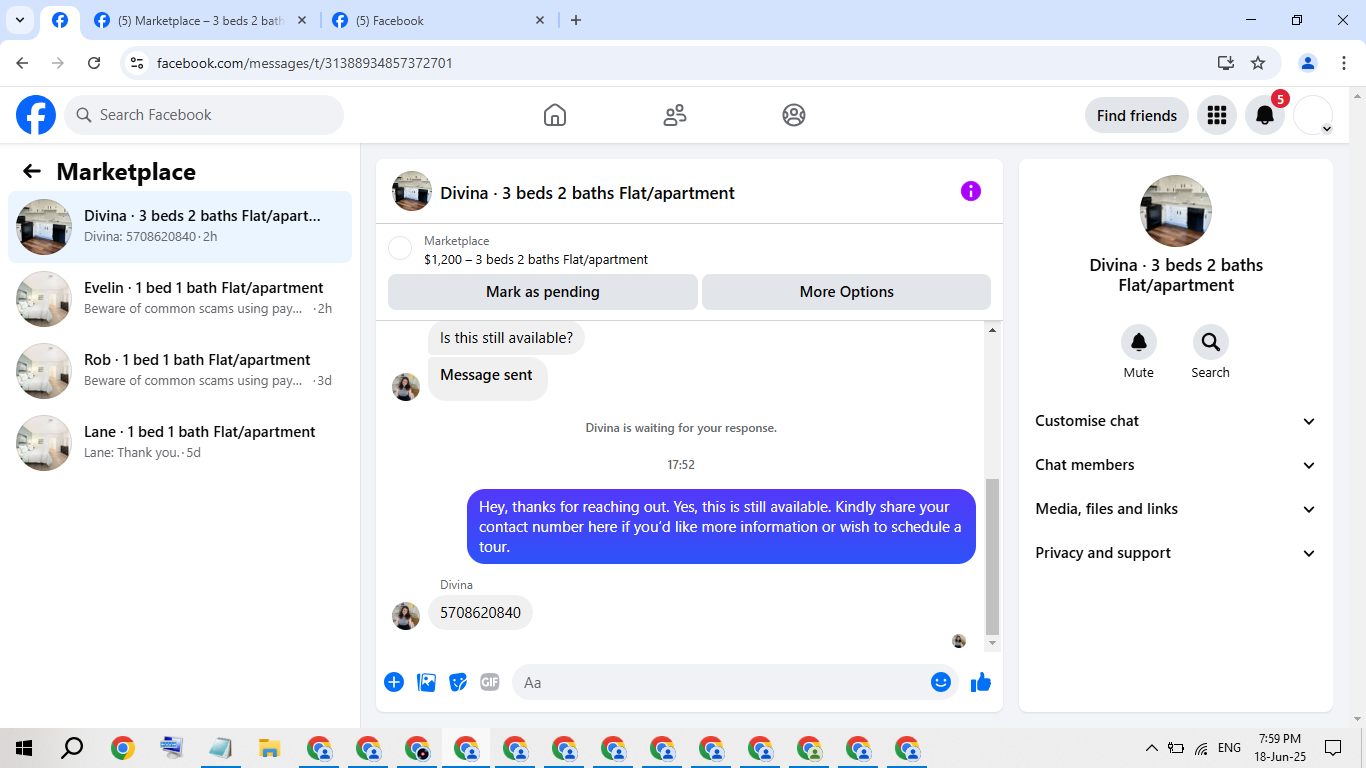Screen dimensions: 1366x768
Task: Click the More Options button
Action: [847, 292]
